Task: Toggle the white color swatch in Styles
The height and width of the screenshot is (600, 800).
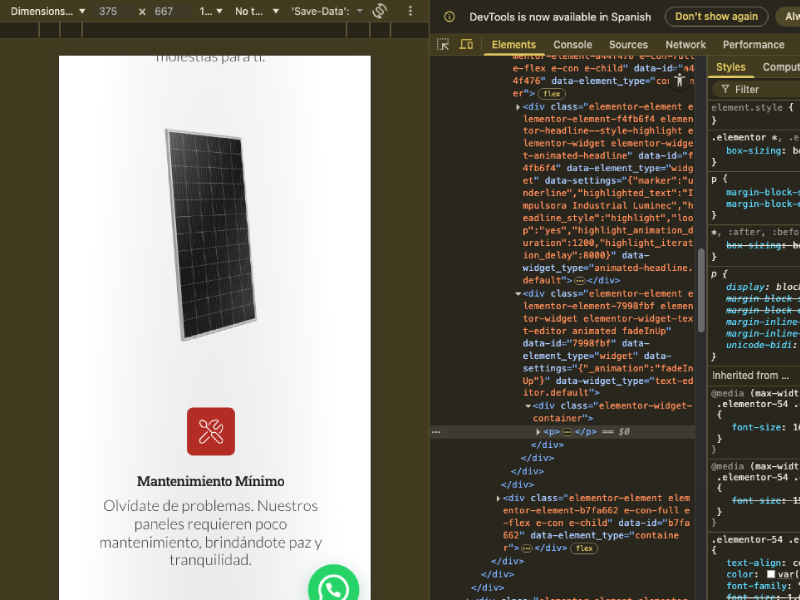Action: [771, 574]
